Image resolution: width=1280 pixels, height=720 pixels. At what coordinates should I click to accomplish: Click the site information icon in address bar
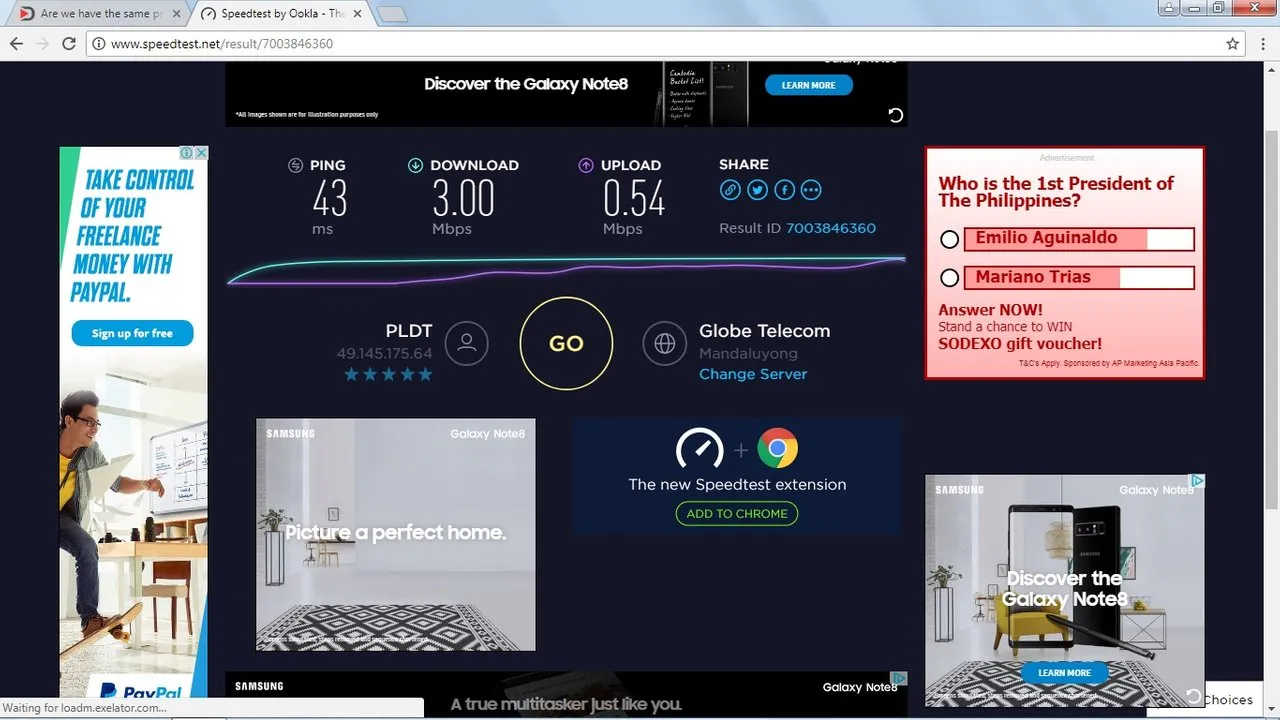pos(98,44)
